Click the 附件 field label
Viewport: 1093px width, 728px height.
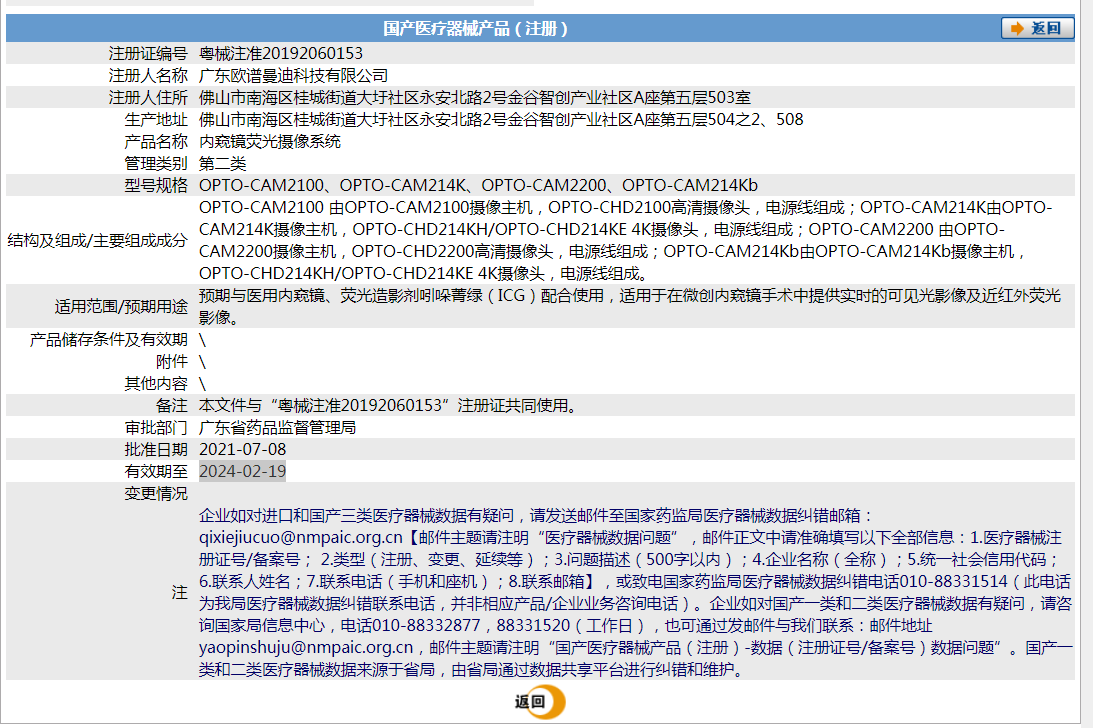pos(172,361)
